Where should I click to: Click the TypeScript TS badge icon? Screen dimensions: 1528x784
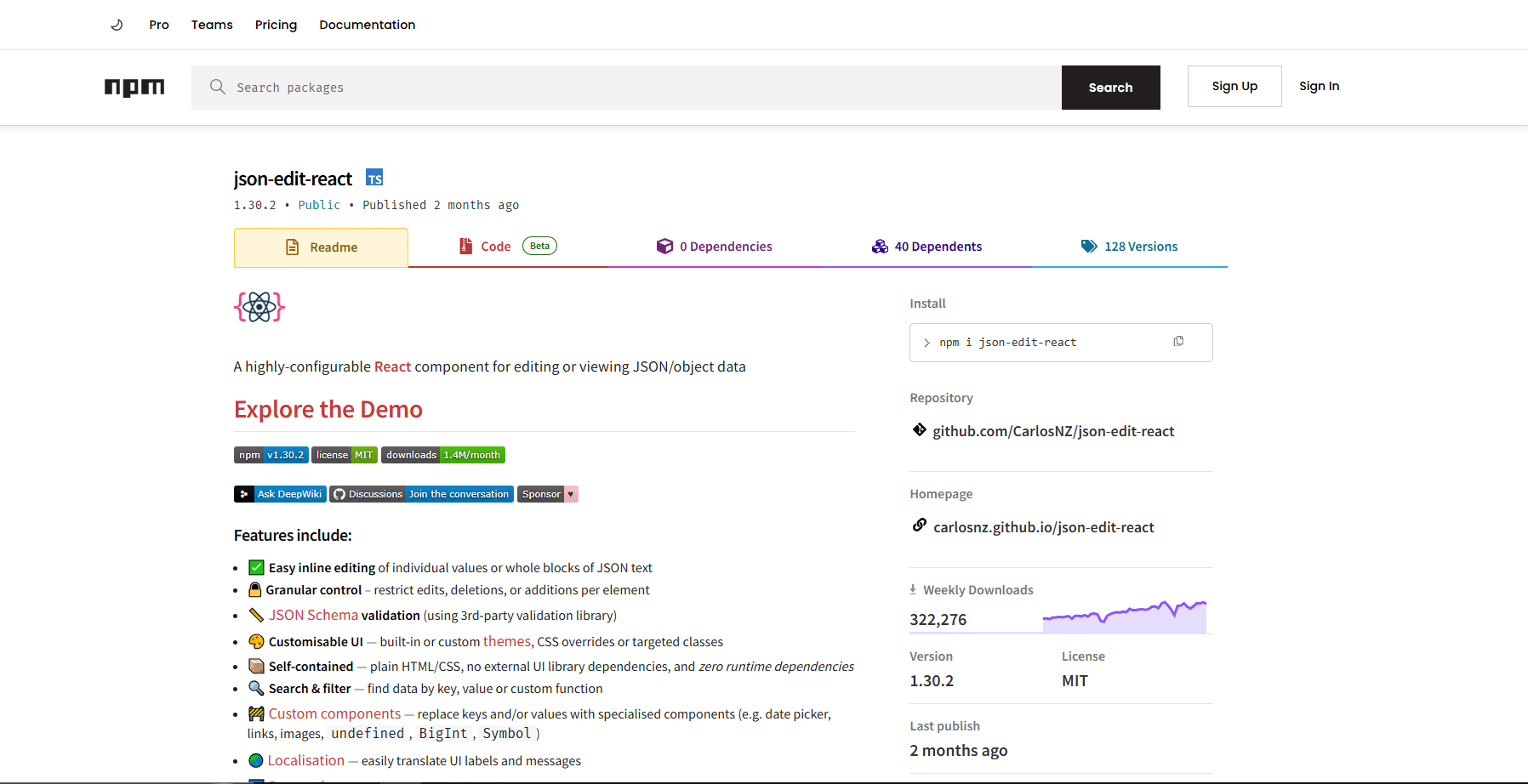pos(374,177)
